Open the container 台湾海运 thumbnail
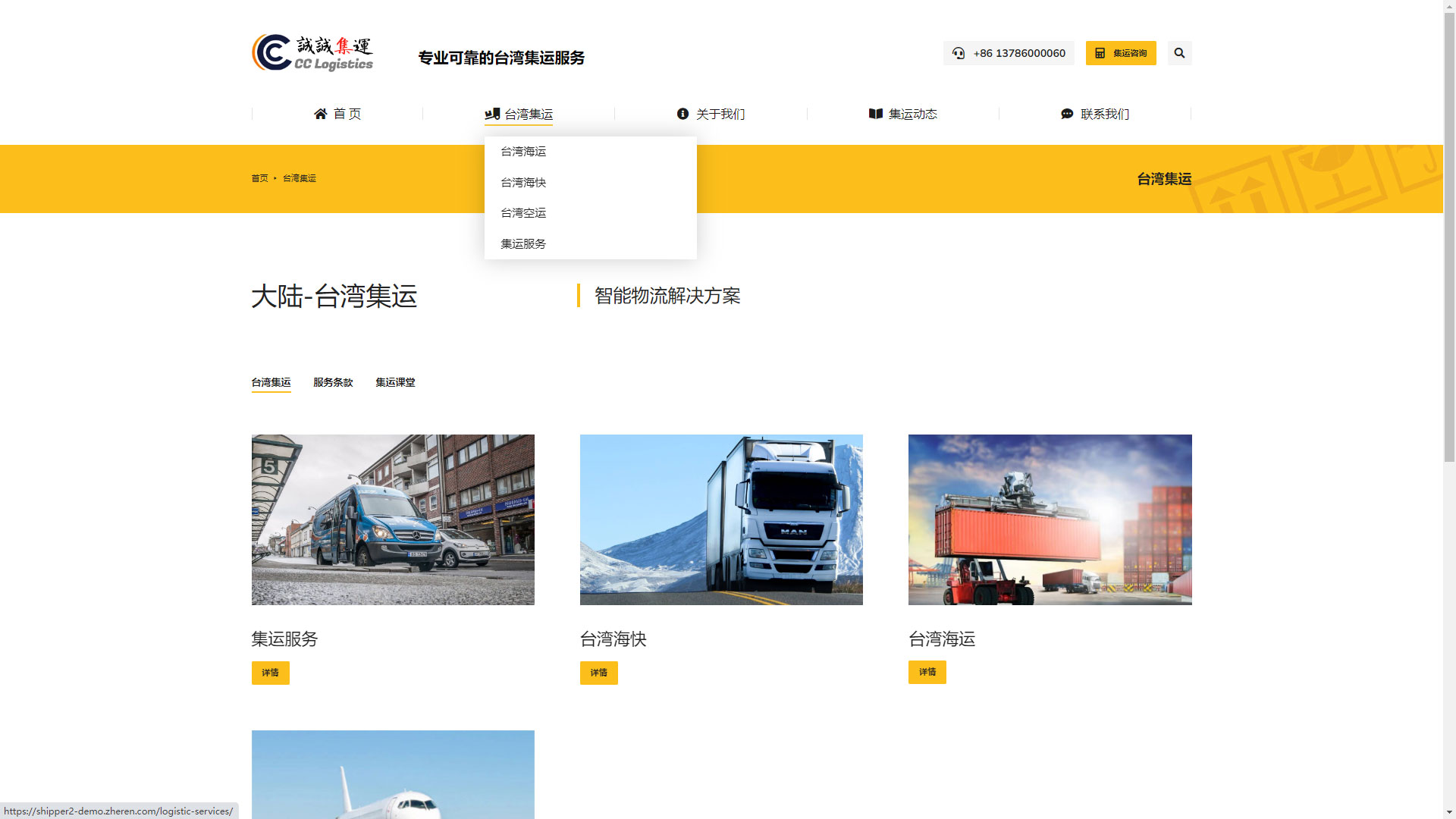 (1050, 519)
